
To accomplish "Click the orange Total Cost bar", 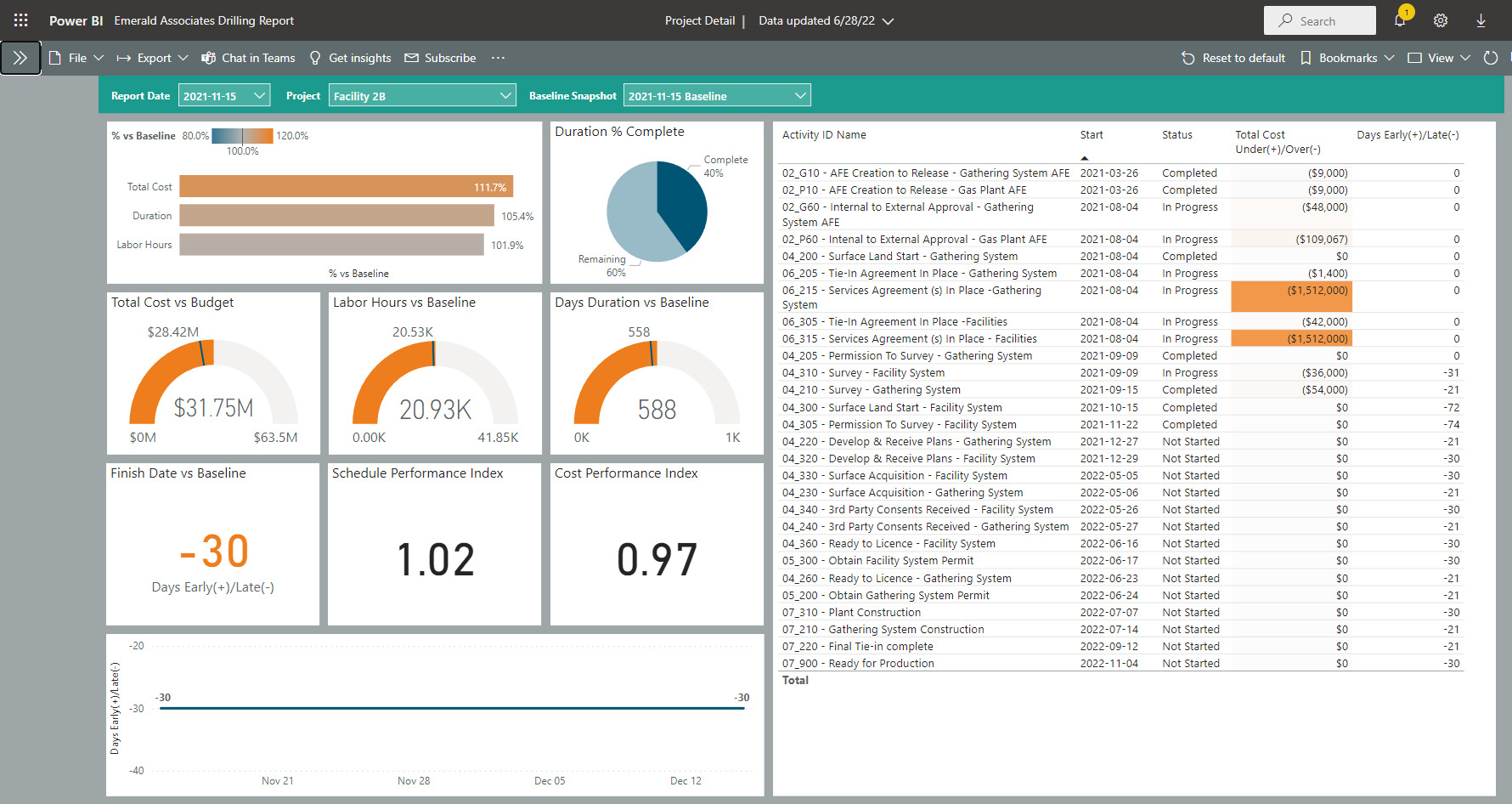I will click(346, 187).
